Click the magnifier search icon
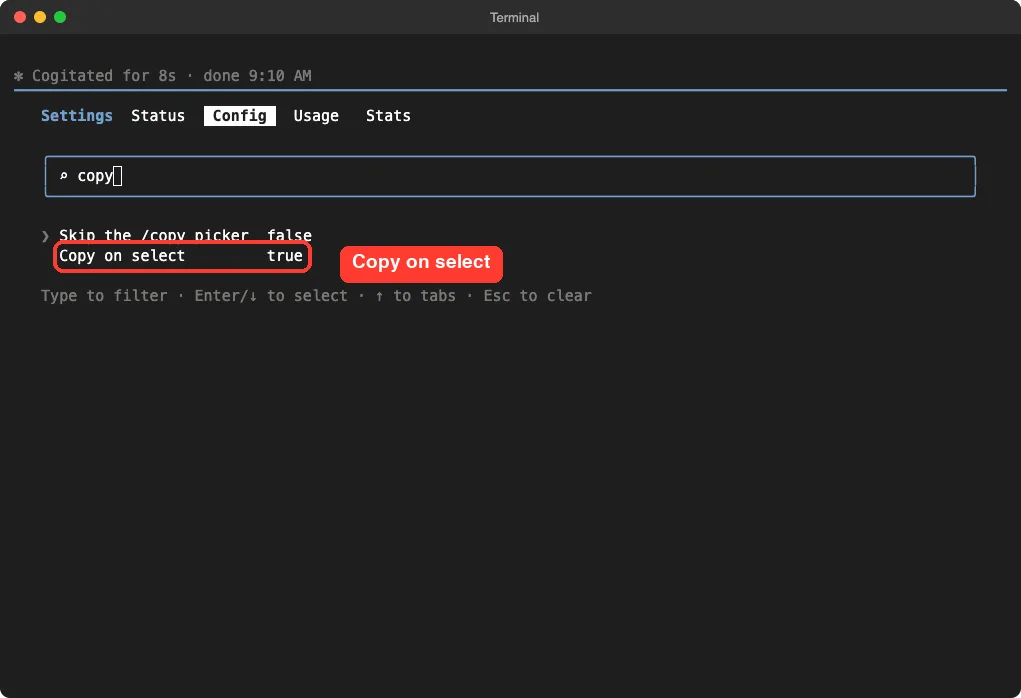 pos(63,176)
